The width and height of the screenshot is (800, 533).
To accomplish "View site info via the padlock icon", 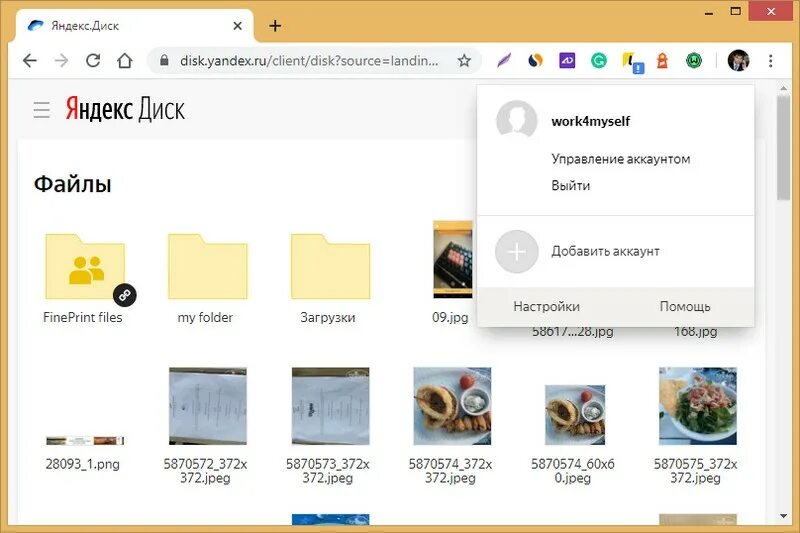I will (164, 61).
